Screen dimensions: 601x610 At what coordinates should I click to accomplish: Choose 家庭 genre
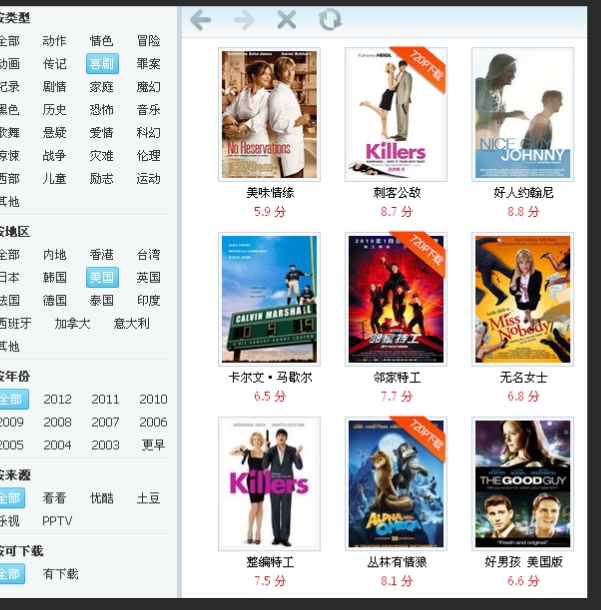pyautogui.click(x=102, y=86)
